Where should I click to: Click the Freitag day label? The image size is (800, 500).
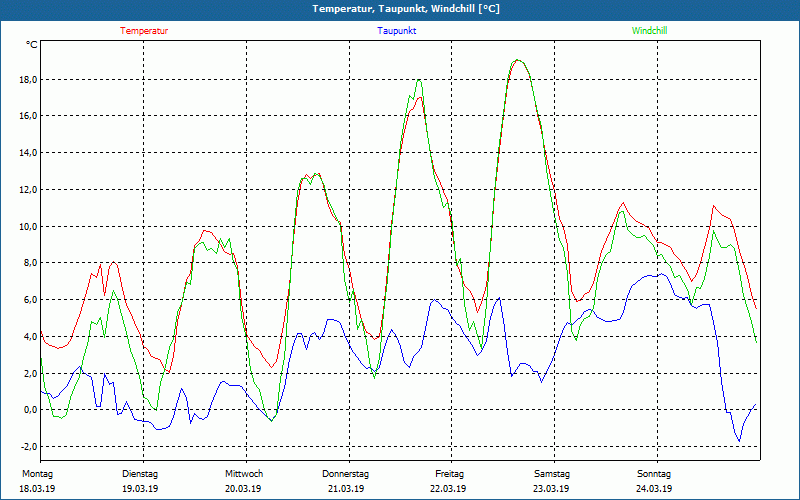pos(449,474)
